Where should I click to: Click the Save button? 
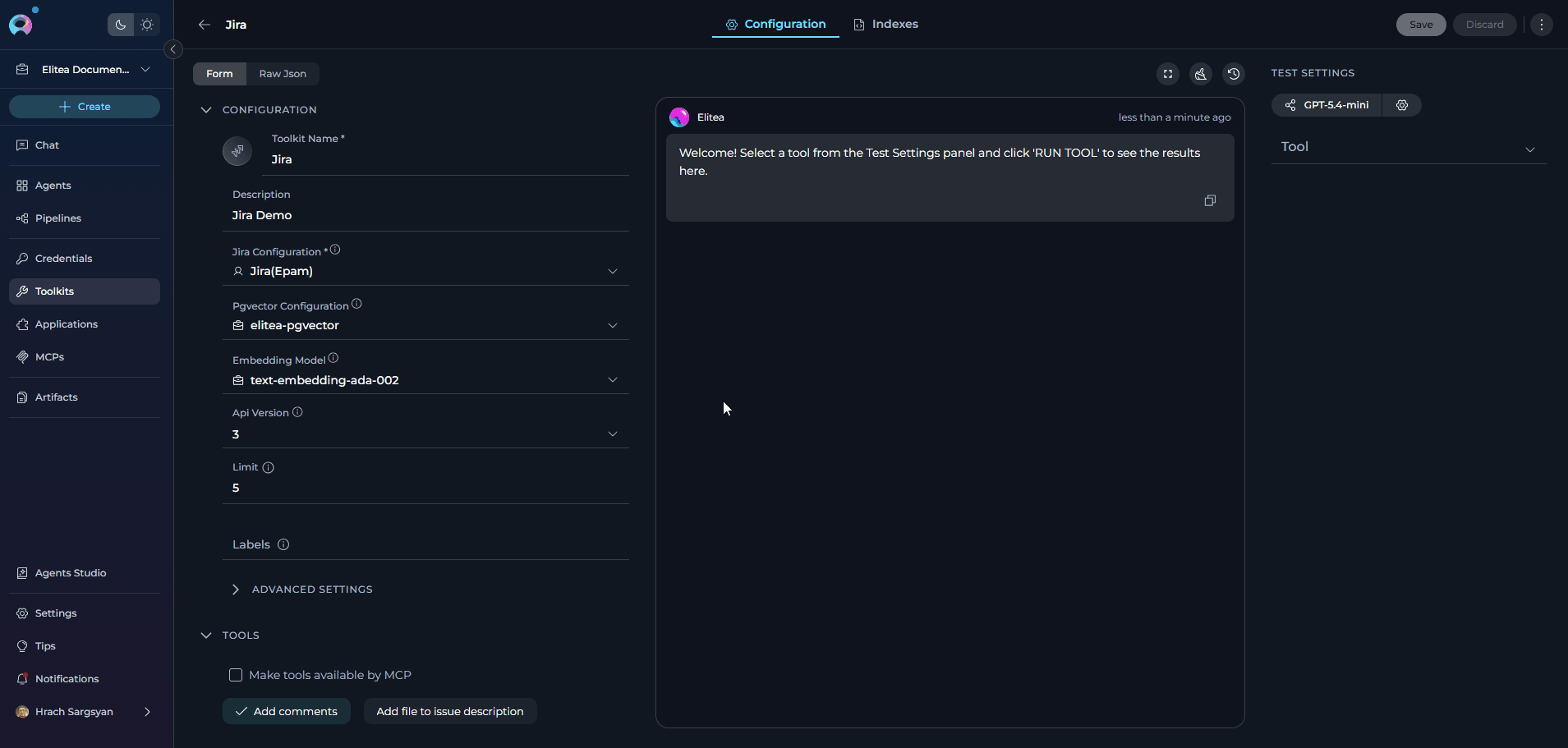tap(1421, 25)
